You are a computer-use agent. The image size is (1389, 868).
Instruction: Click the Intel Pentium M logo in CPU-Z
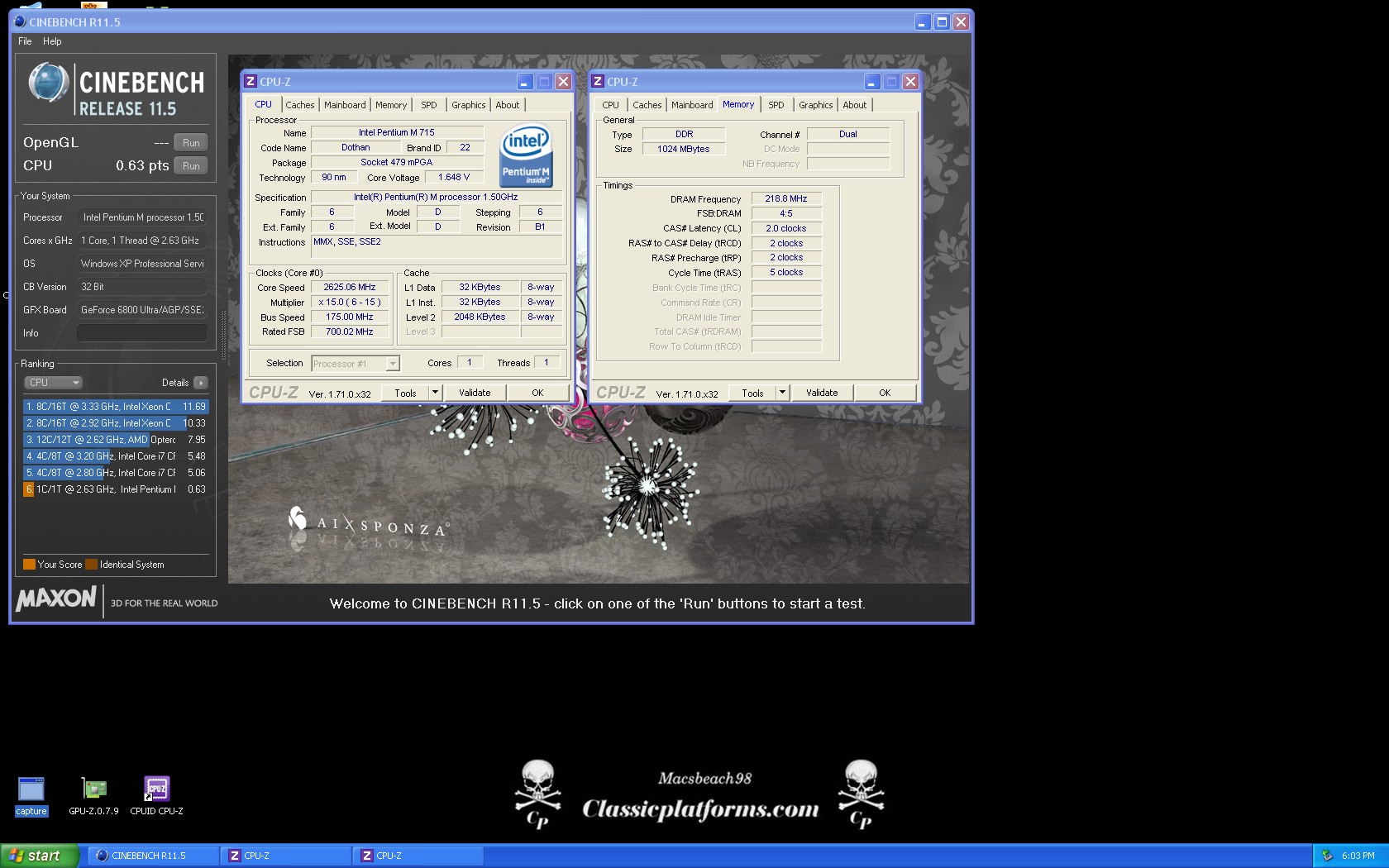(x=526, y=155)
